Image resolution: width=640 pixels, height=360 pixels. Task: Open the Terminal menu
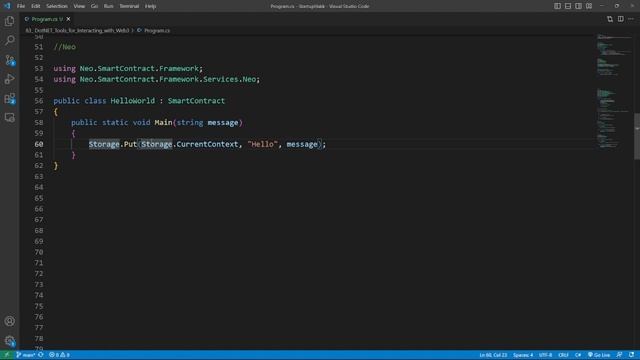click(x=129, y=6)
